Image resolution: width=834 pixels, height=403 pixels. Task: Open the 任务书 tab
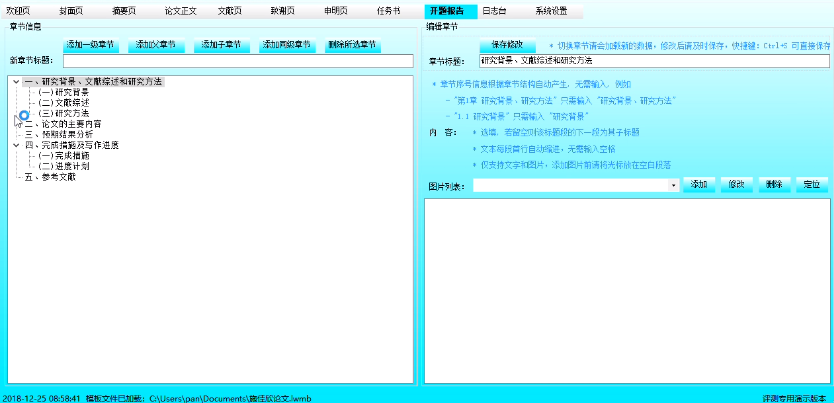click(x=388, y=11)
